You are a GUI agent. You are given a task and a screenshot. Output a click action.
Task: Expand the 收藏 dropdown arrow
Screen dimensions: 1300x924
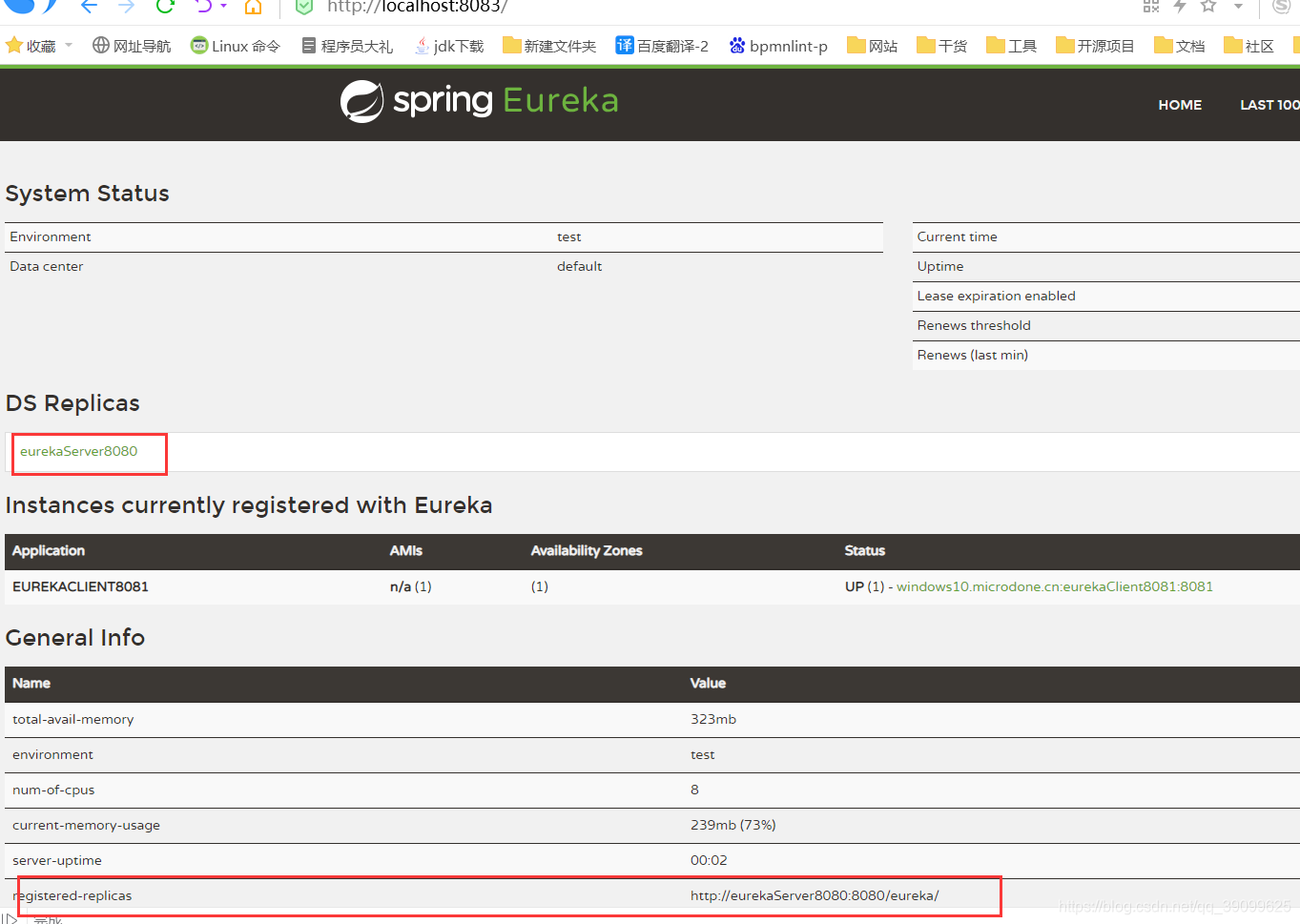69,45
